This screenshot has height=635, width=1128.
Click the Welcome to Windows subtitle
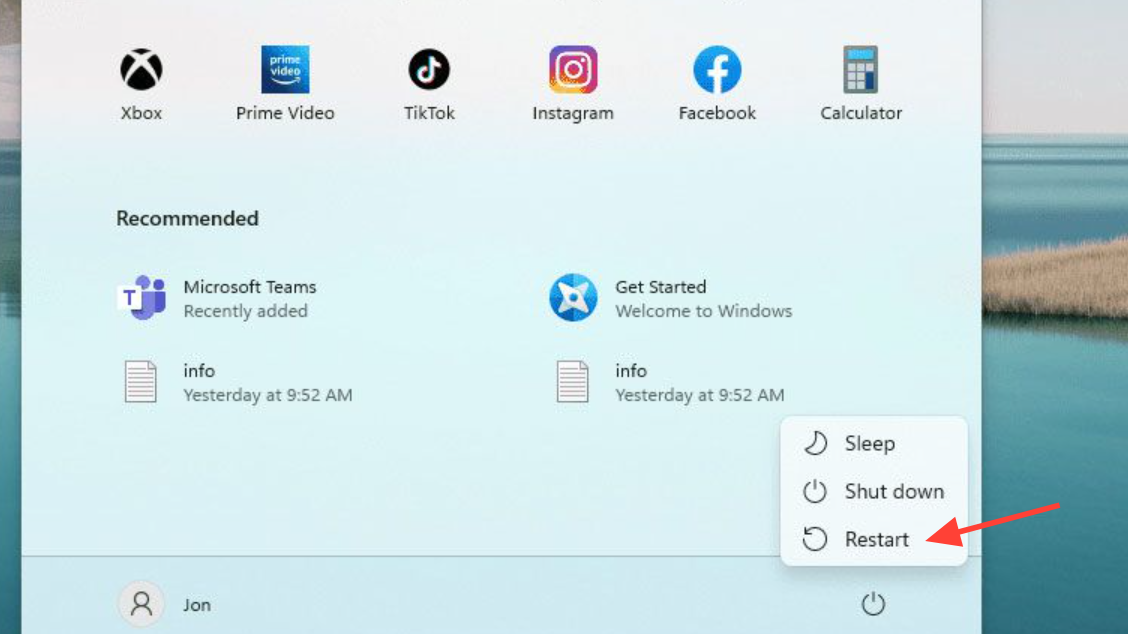[x=703, y=311]
